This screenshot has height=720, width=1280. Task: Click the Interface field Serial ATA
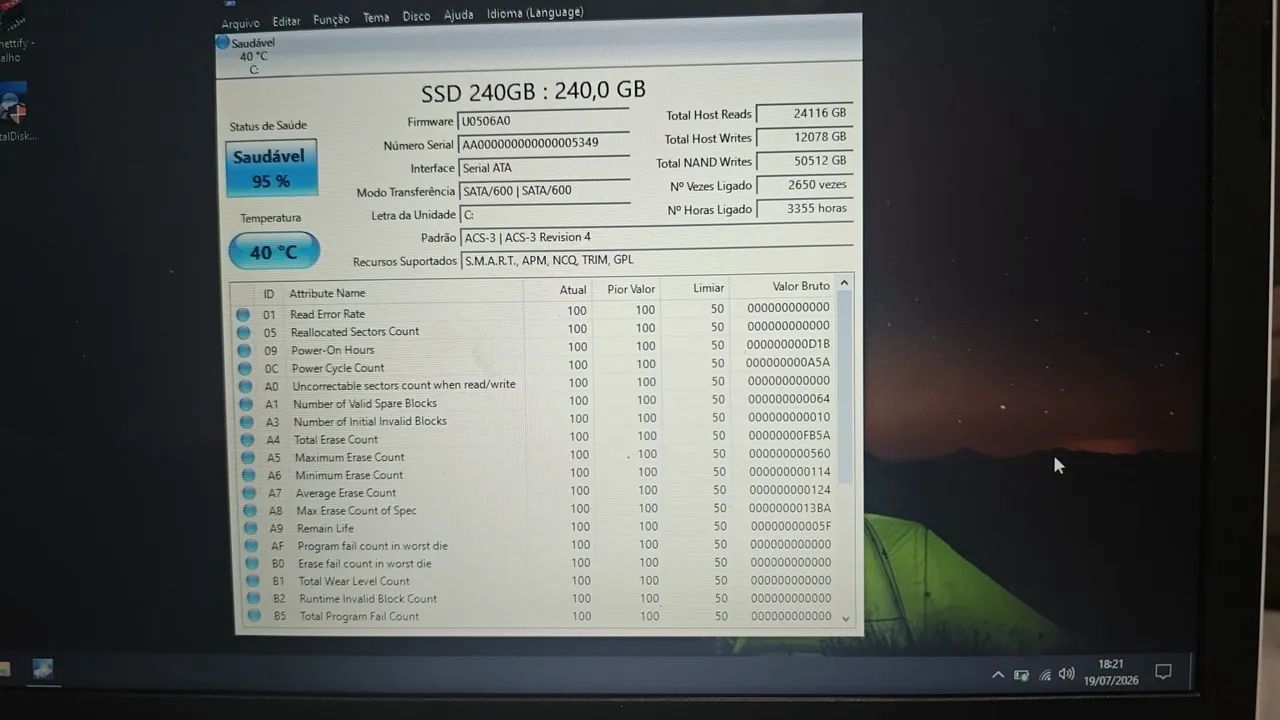544,168
